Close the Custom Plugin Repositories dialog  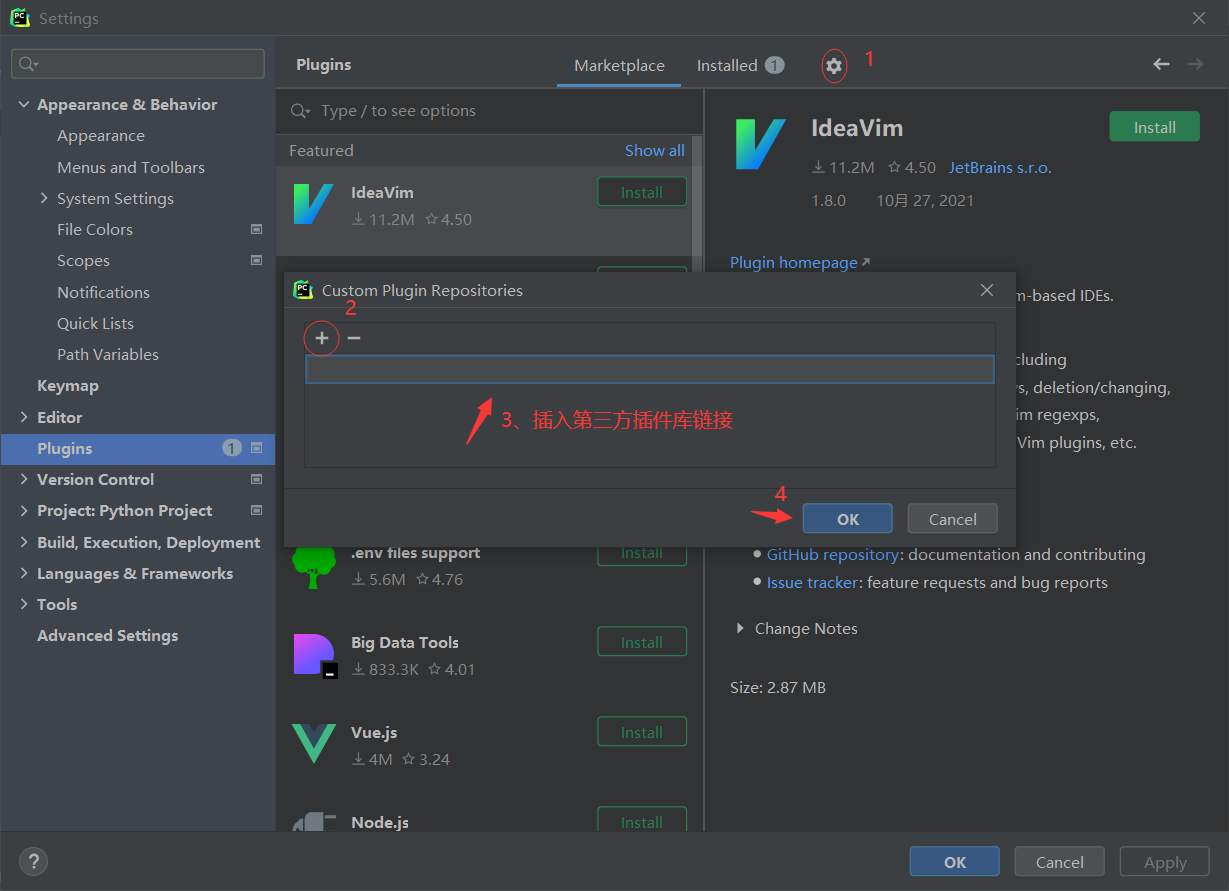tap(987, 290)
